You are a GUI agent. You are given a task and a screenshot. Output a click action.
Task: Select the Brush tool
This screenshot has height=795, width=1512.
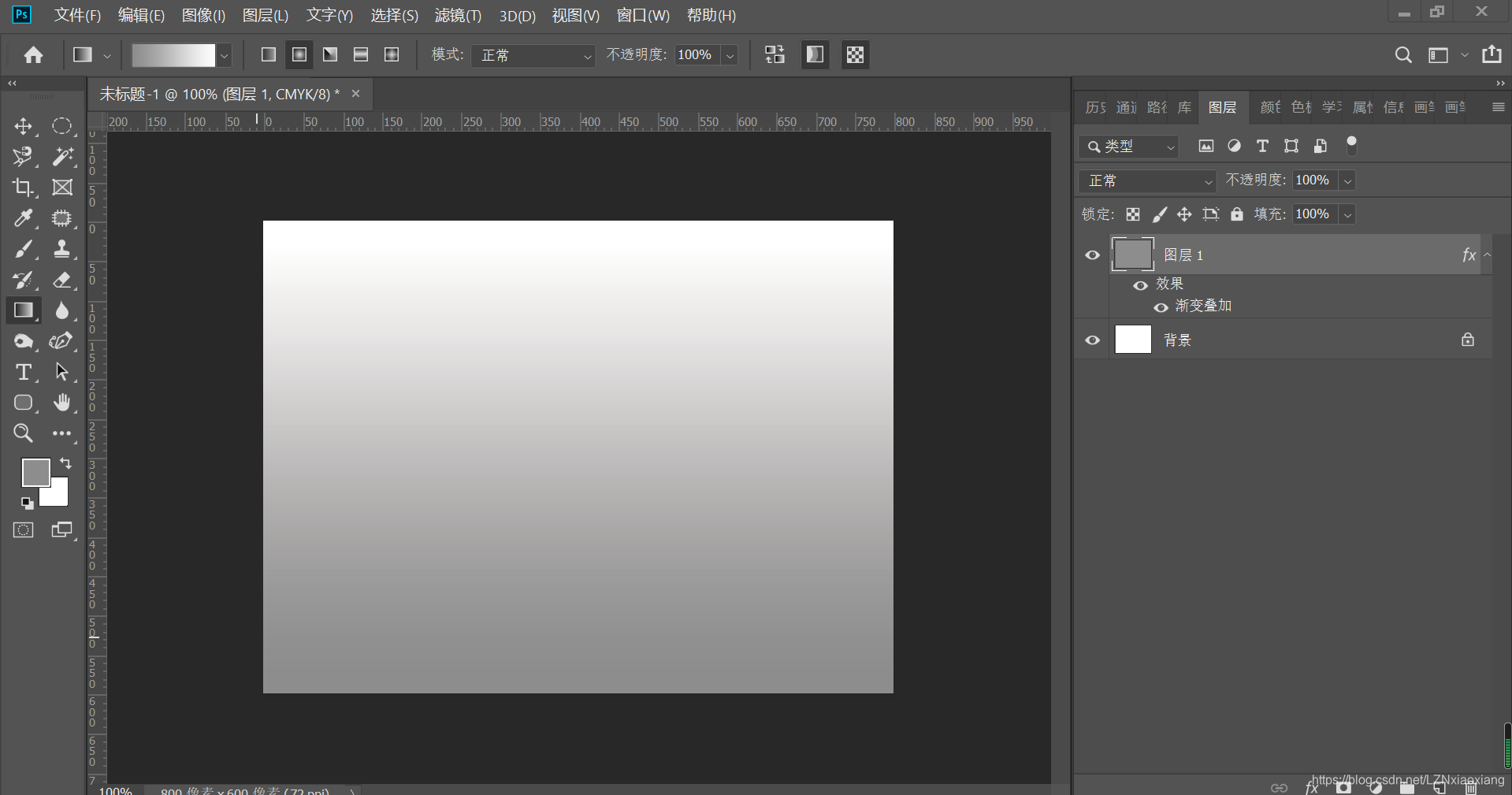coord(24,249)
